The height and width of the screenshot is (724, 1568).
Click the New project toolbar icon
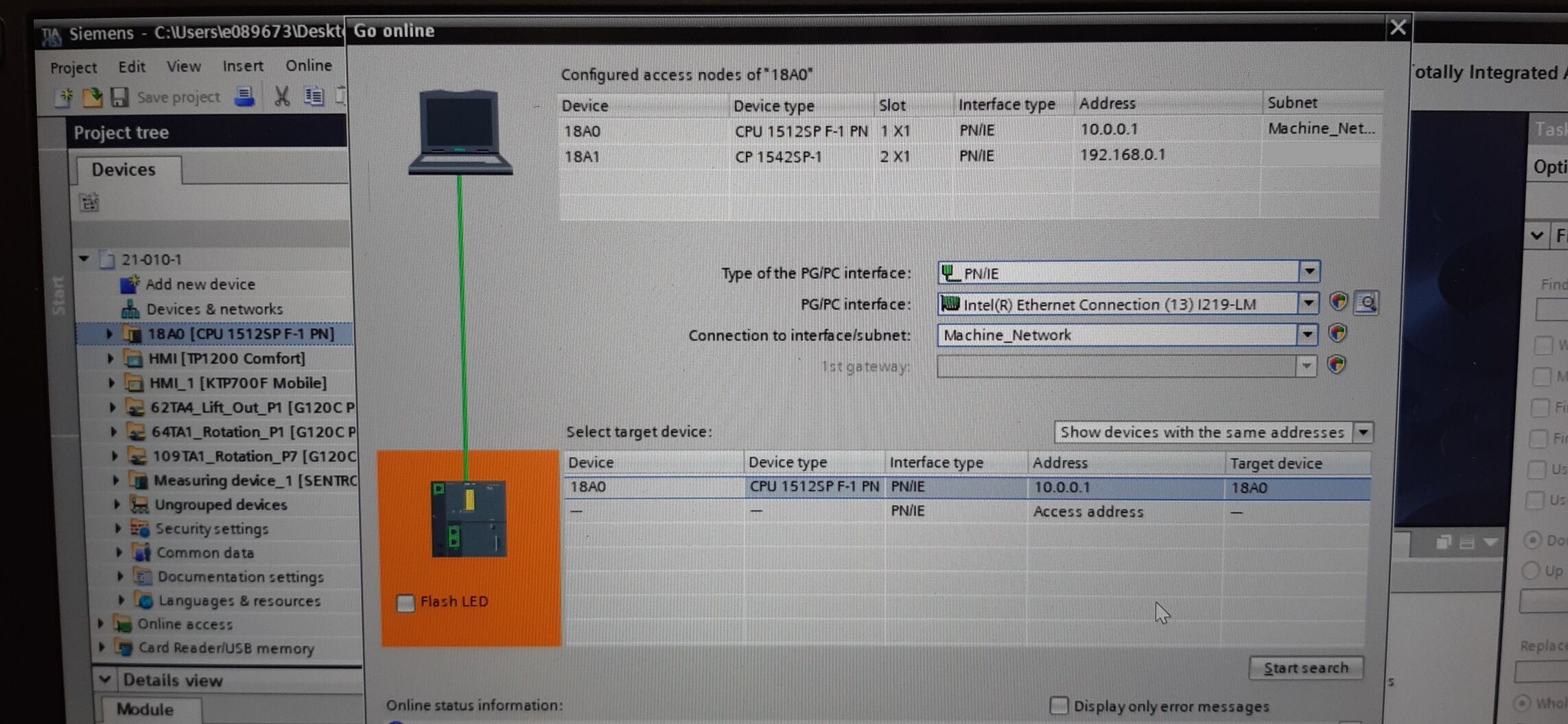64,97
